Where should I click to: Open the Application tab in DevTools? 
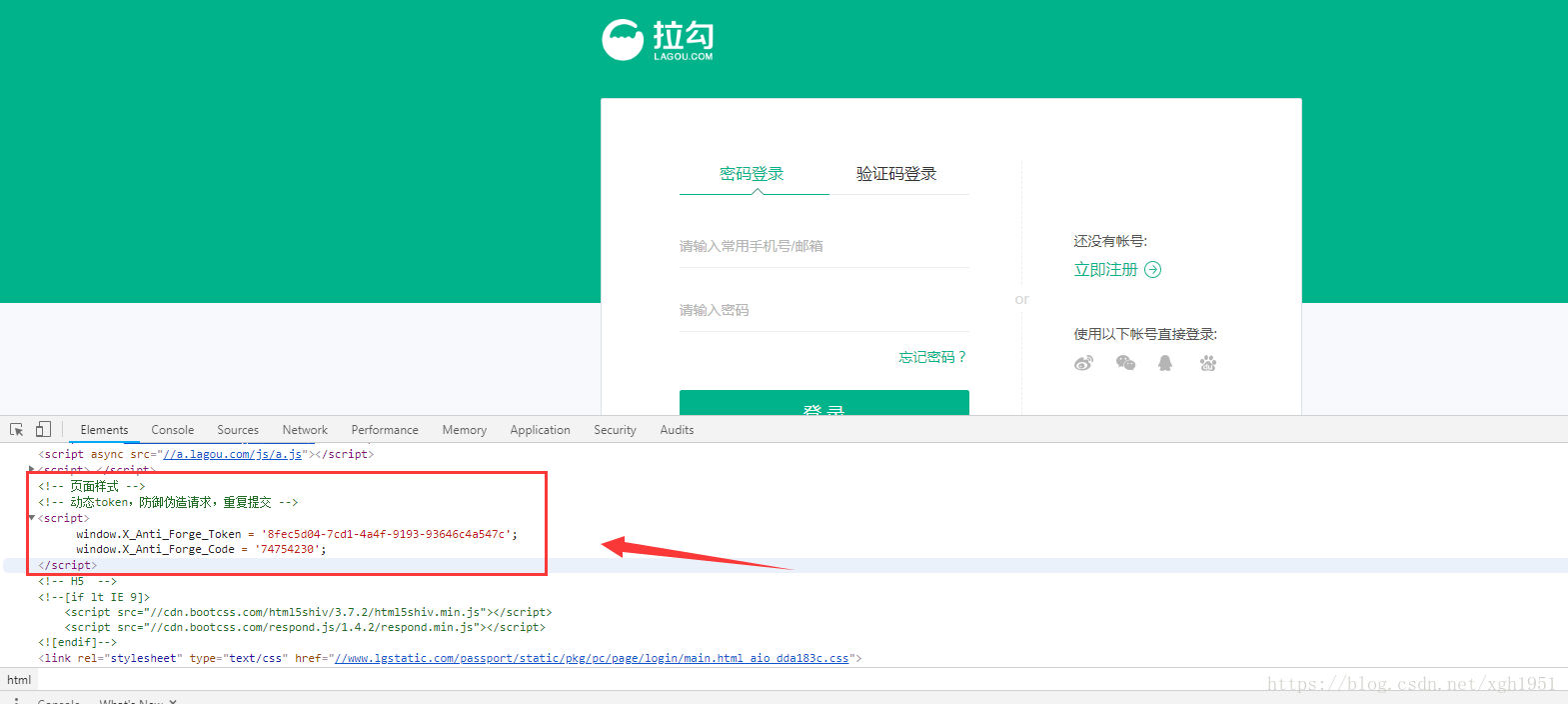click(x=540, y=430)
